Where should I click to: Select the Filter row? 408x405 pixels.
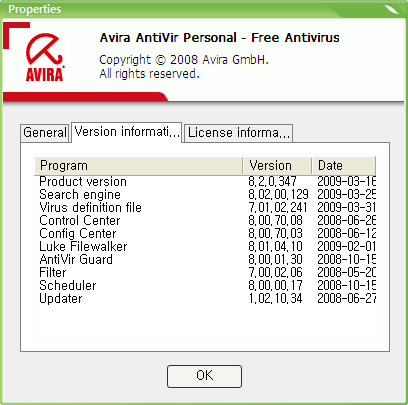pos(205,273)
